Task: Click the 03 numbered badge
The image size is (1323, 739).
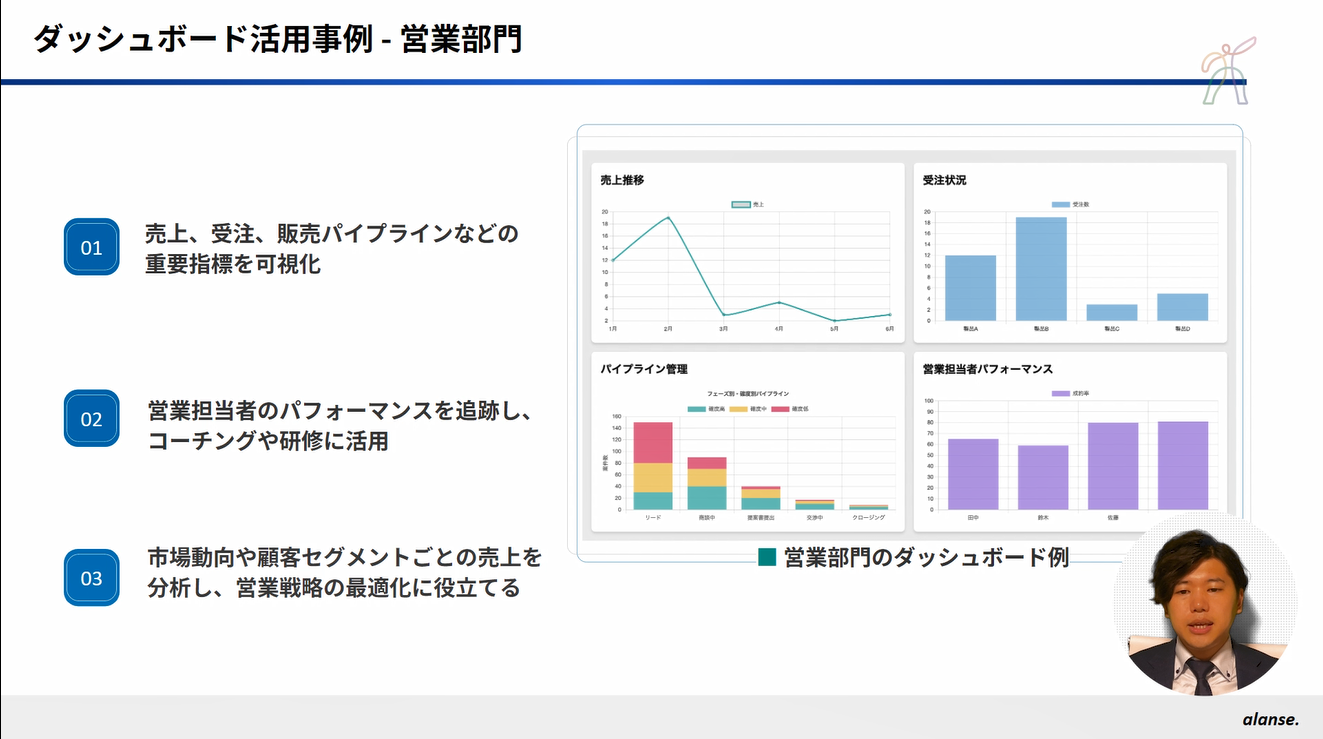Action: point(91,577)
